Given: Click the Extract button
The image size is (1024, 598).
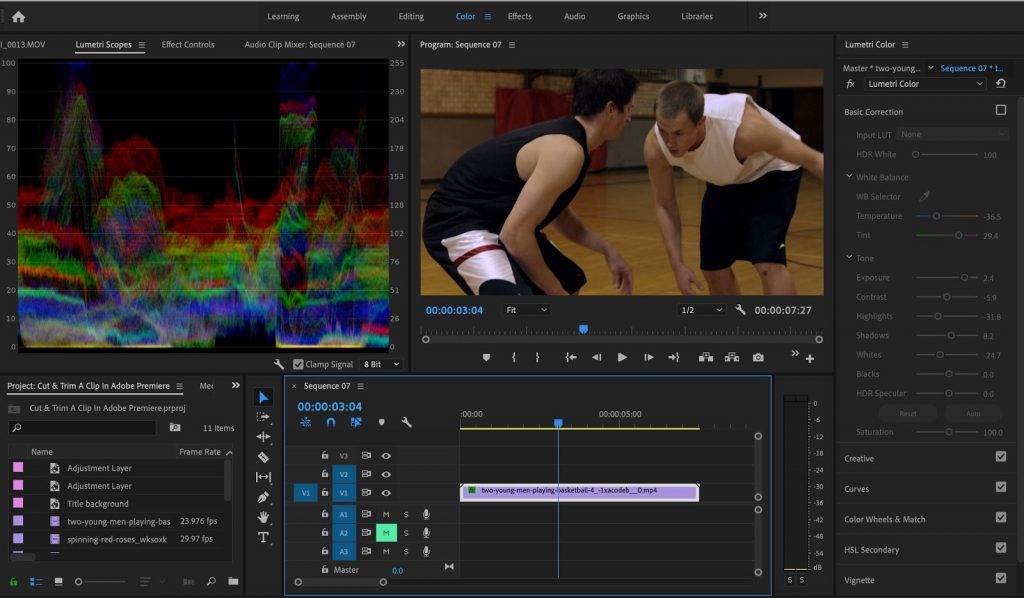Looking at the screenshot, I should [x=732, y=357].
